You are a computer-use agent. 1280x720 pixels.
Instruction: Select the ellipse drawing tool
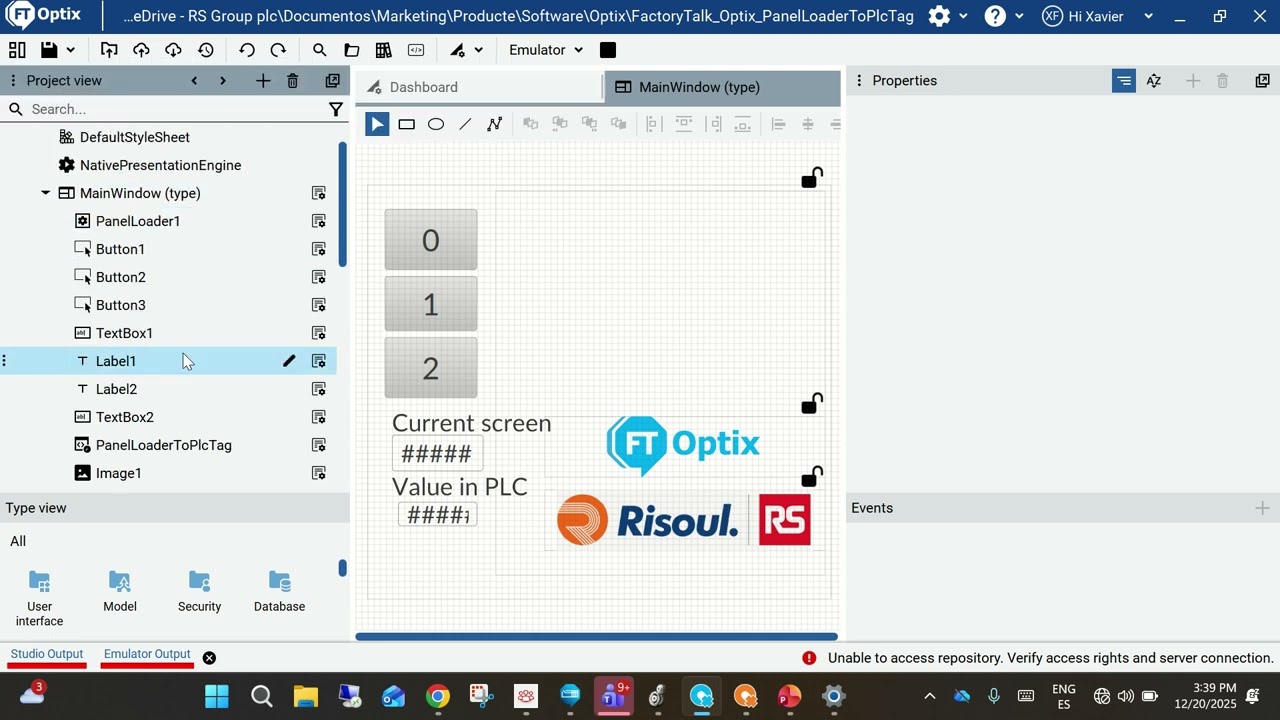click(436, 124)
